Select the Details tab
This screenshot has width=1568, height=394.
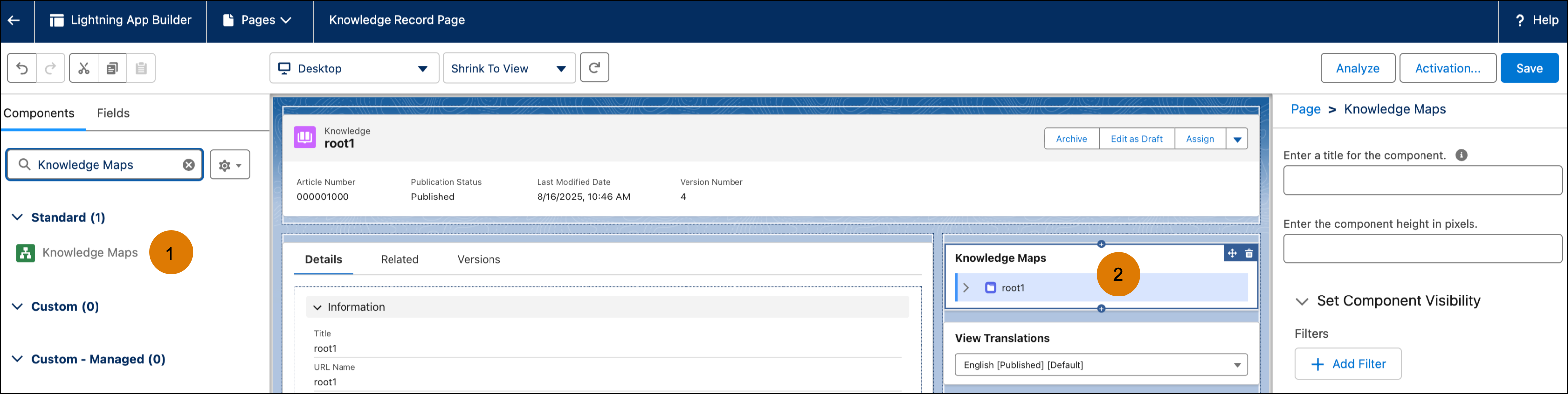coord(323,259)
